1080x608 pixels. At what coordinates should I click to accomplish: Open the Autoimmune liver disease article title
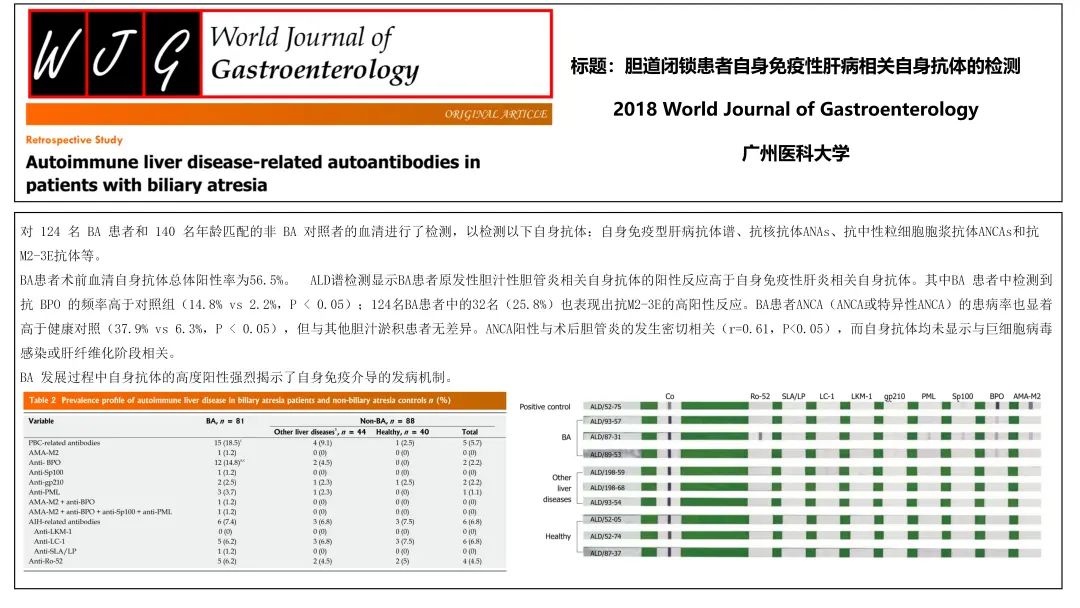point(252,173)
